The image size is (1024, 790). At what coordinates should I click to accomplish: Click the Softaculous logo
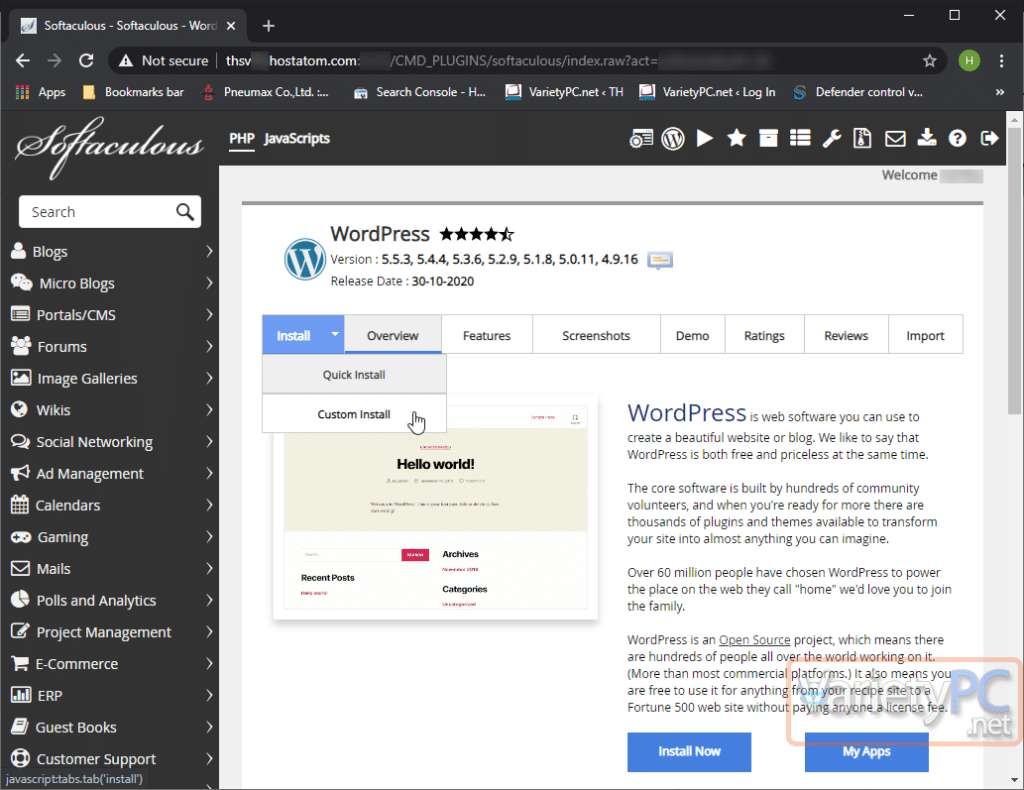(109, 146)
